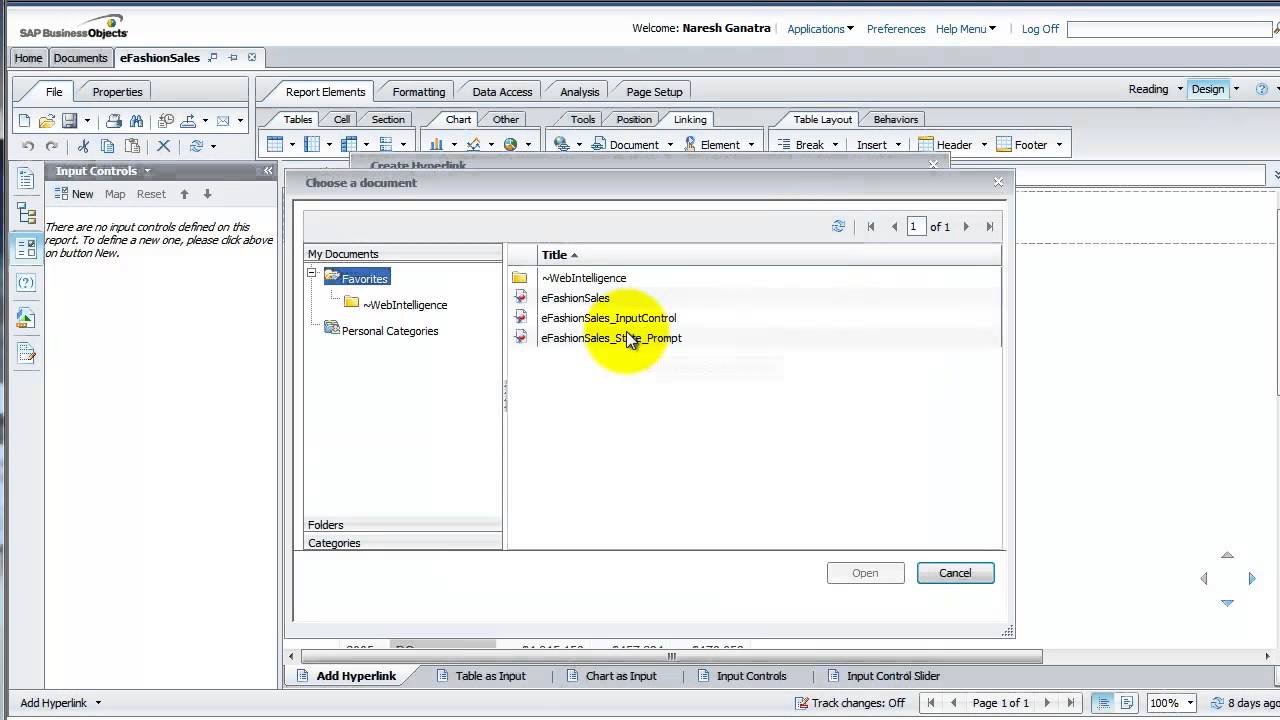1280x720 pixels.
Task: Switch to Reading mode
Action: pos(1148,89)
